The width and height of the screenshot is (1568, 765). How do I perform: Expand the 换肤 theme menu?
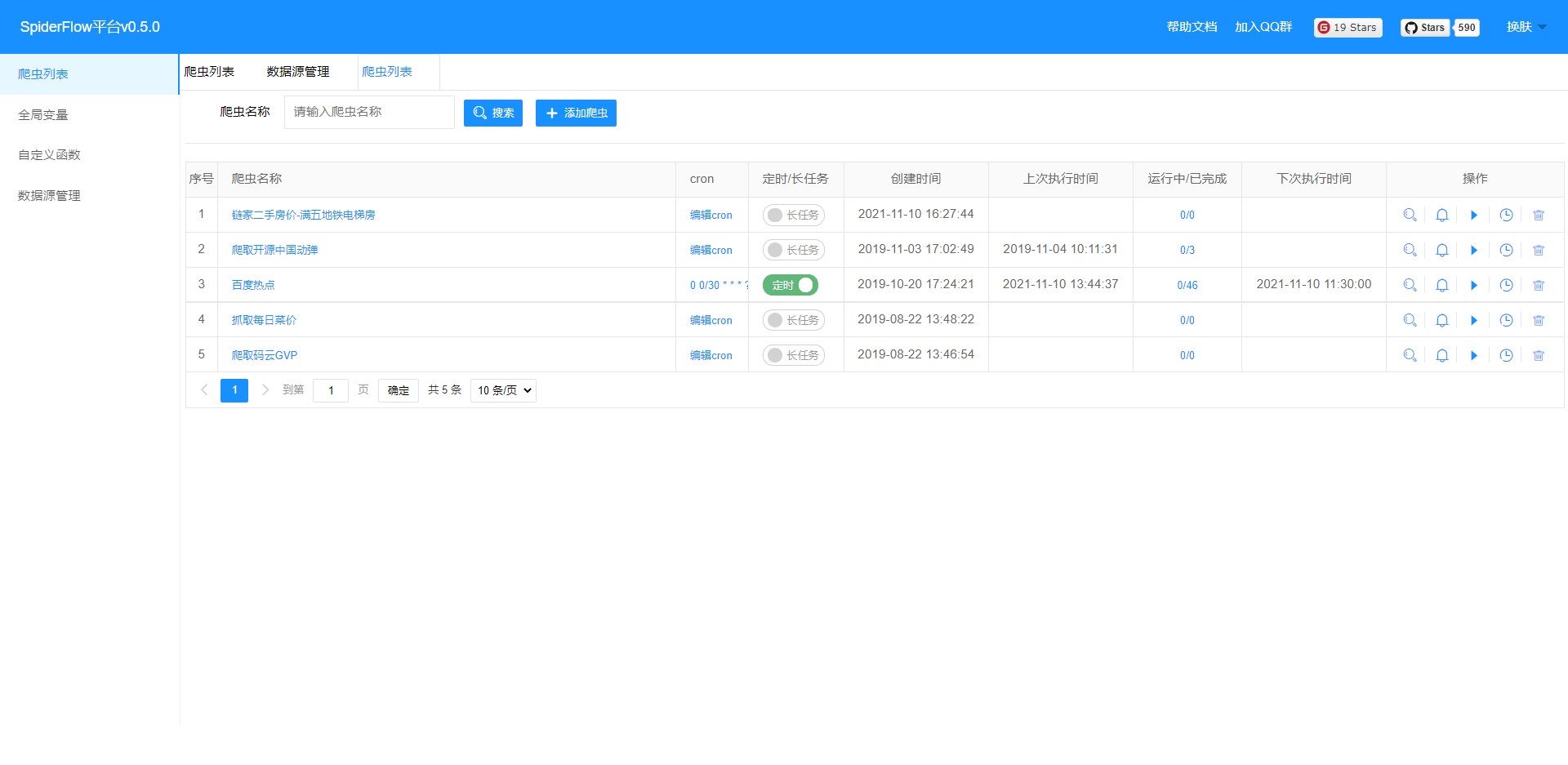(1526, 26)
